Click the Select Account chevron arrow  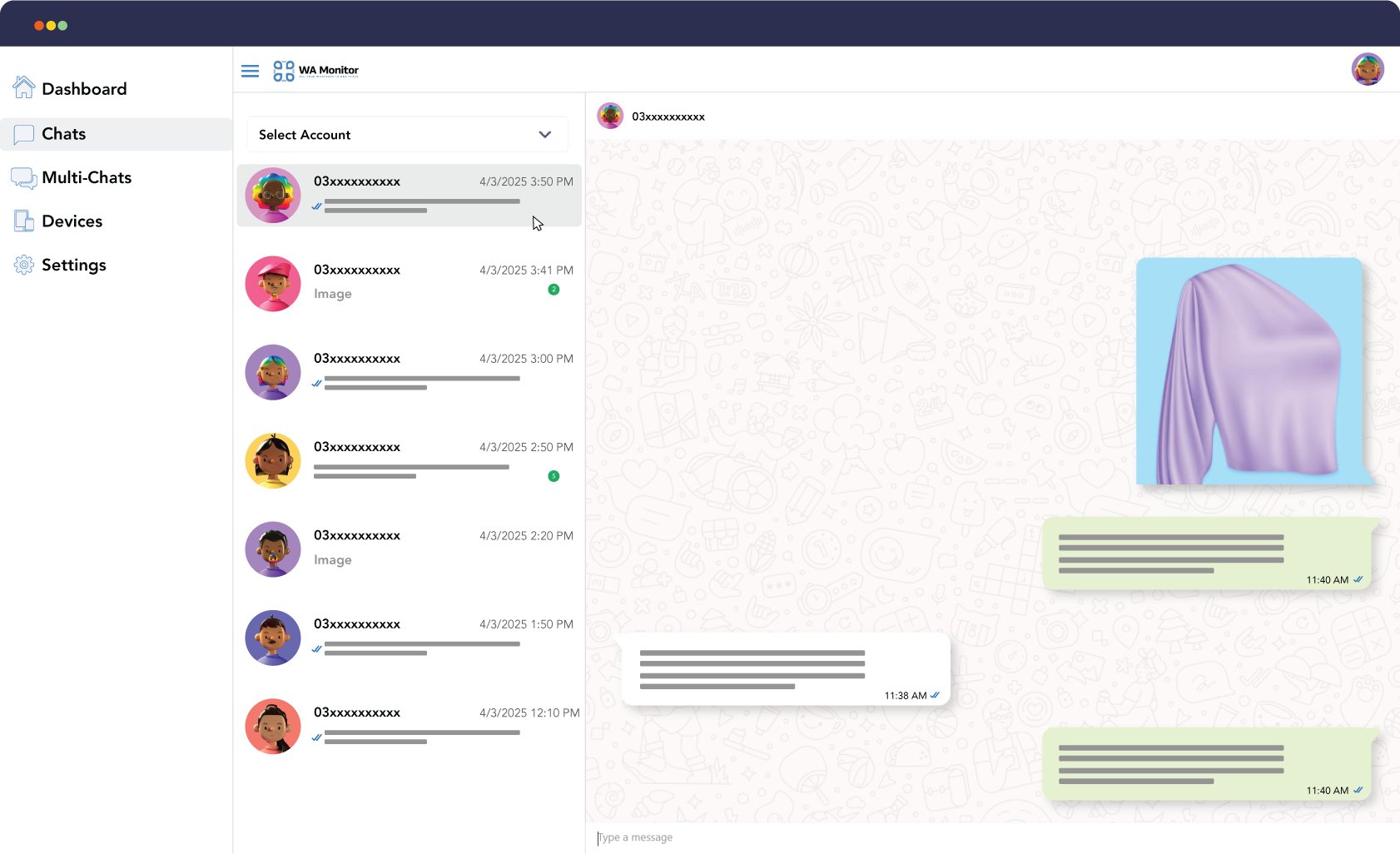pos(545,135)
